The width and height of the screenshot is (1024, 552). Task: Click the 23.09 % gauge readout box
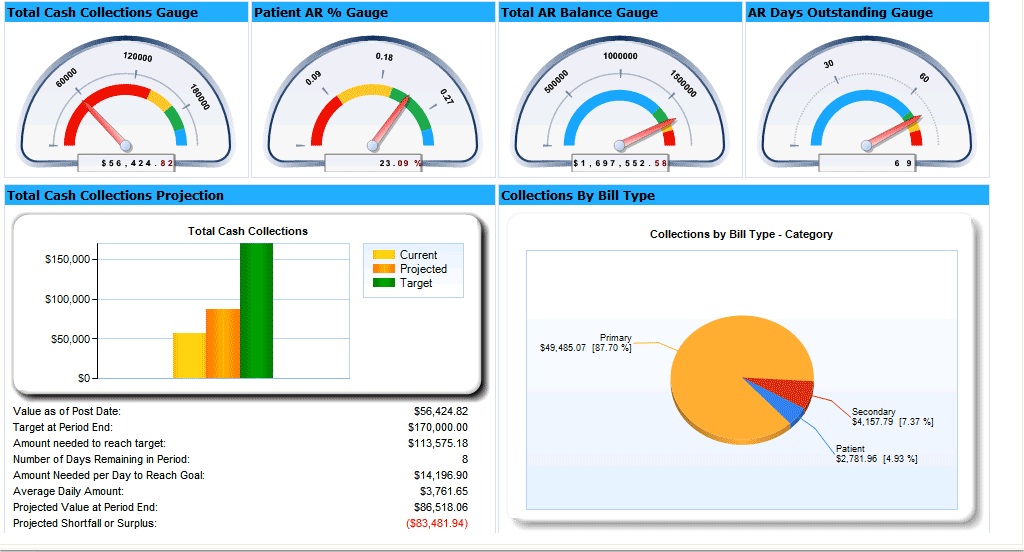point(374,163)
